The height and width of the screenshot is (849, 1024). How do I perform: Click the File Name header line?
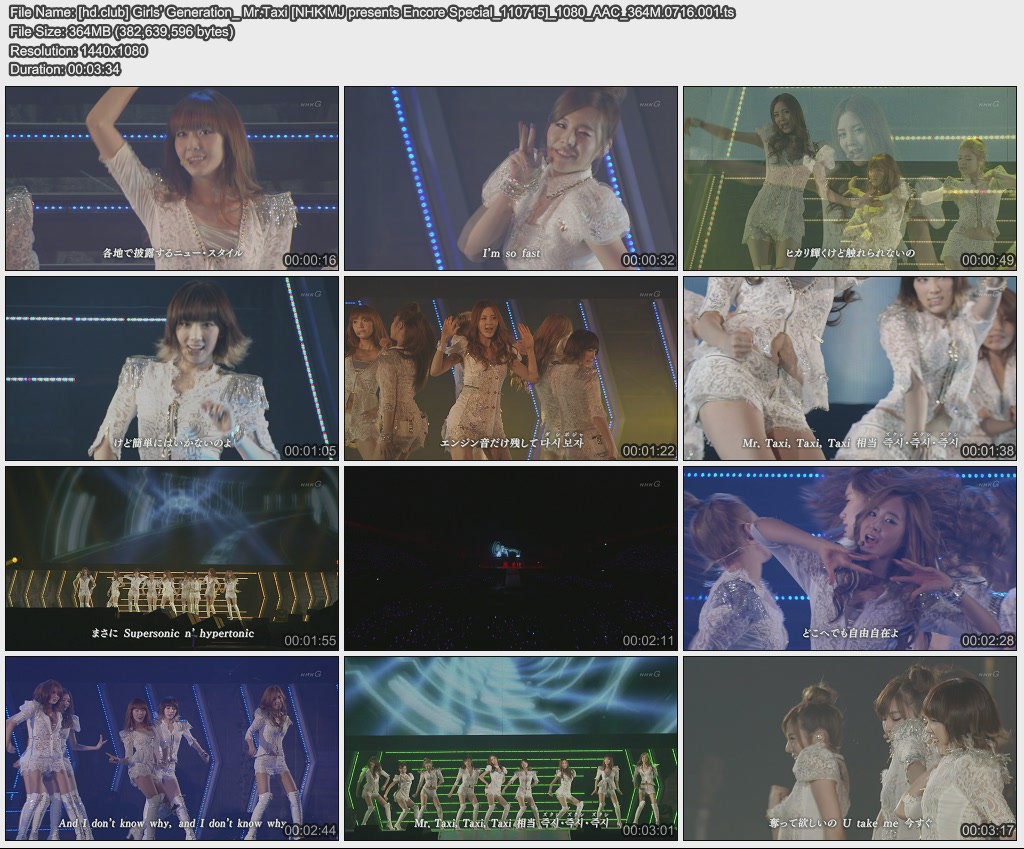pyautogui.click(x=372, y=12)
